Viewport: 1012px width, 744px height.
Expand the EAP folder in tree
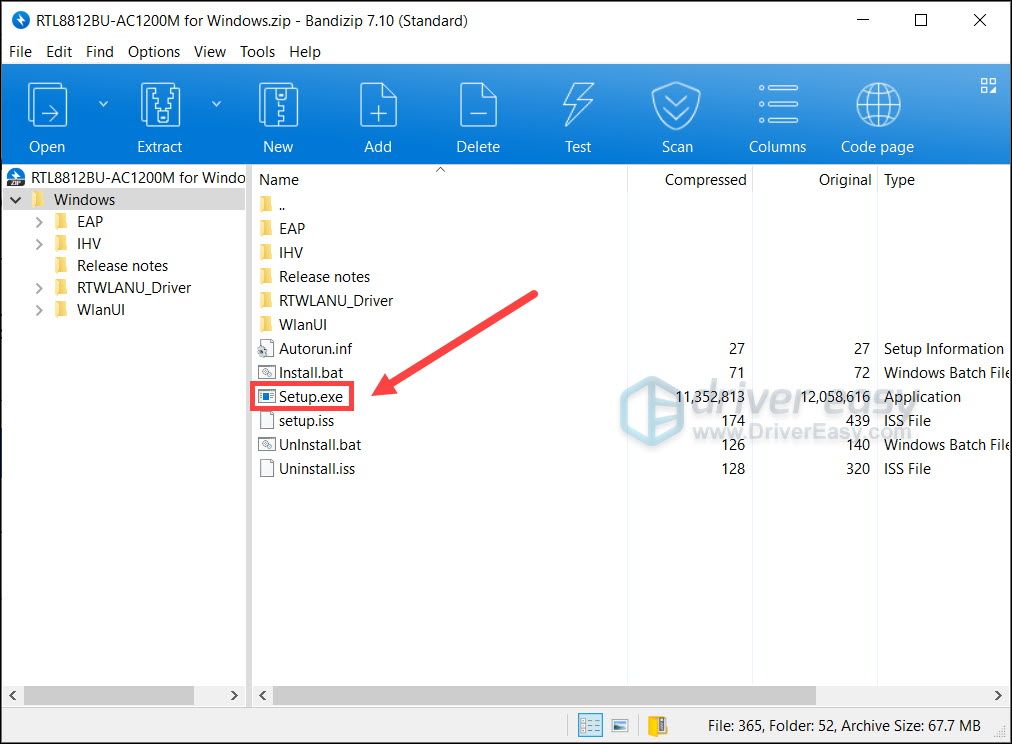(x=39, y=222)
